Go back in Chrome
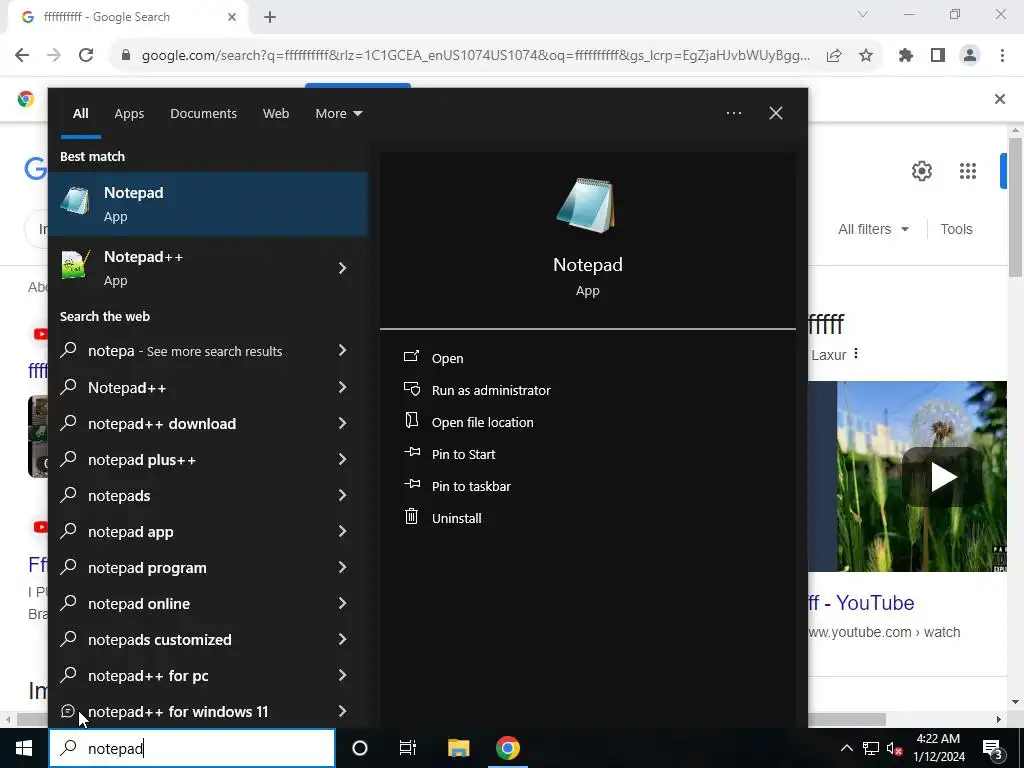The image size is (1024, 768). (x=22, y=56)
